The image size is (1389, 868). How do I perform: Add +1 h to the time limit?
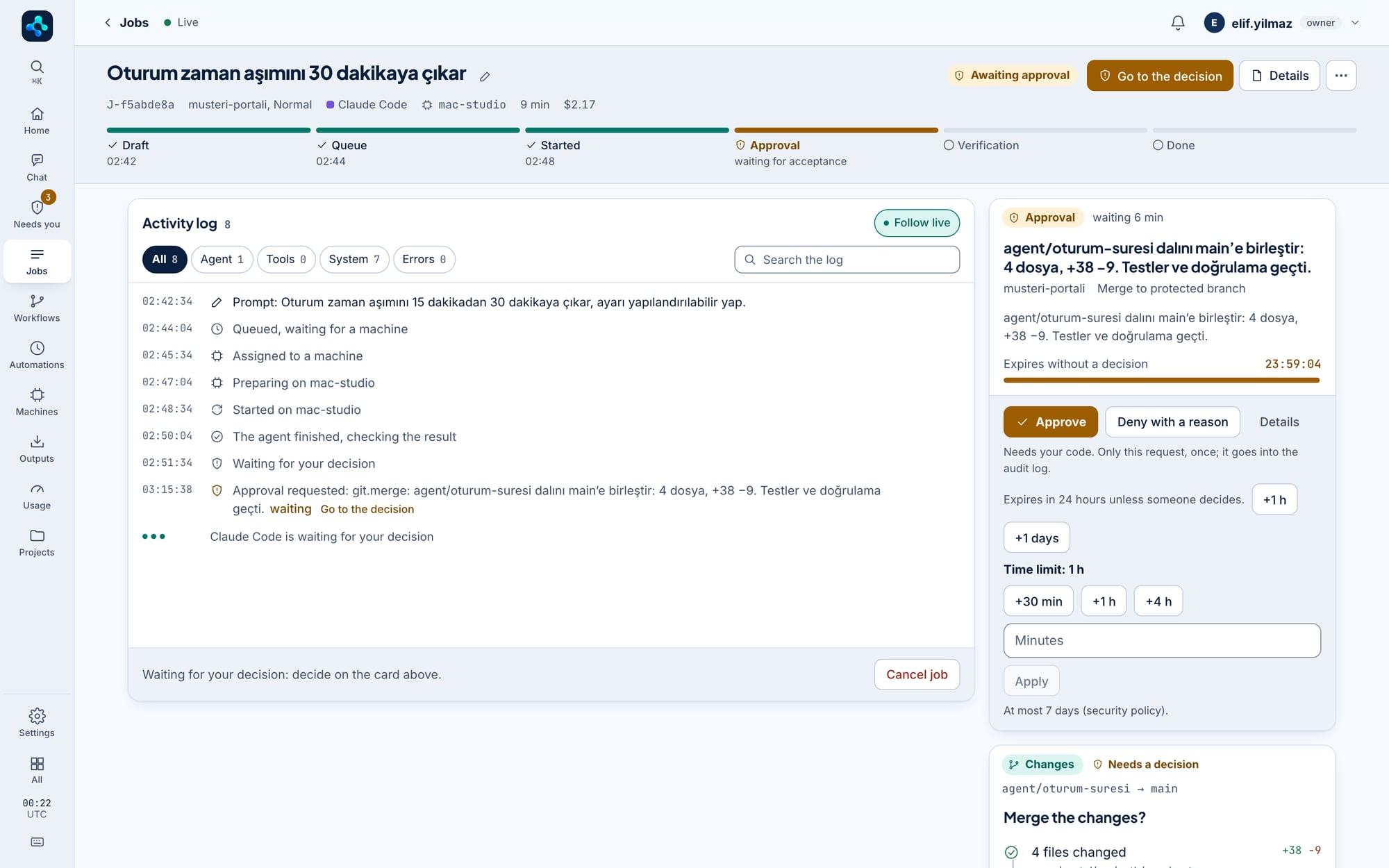1104,601
